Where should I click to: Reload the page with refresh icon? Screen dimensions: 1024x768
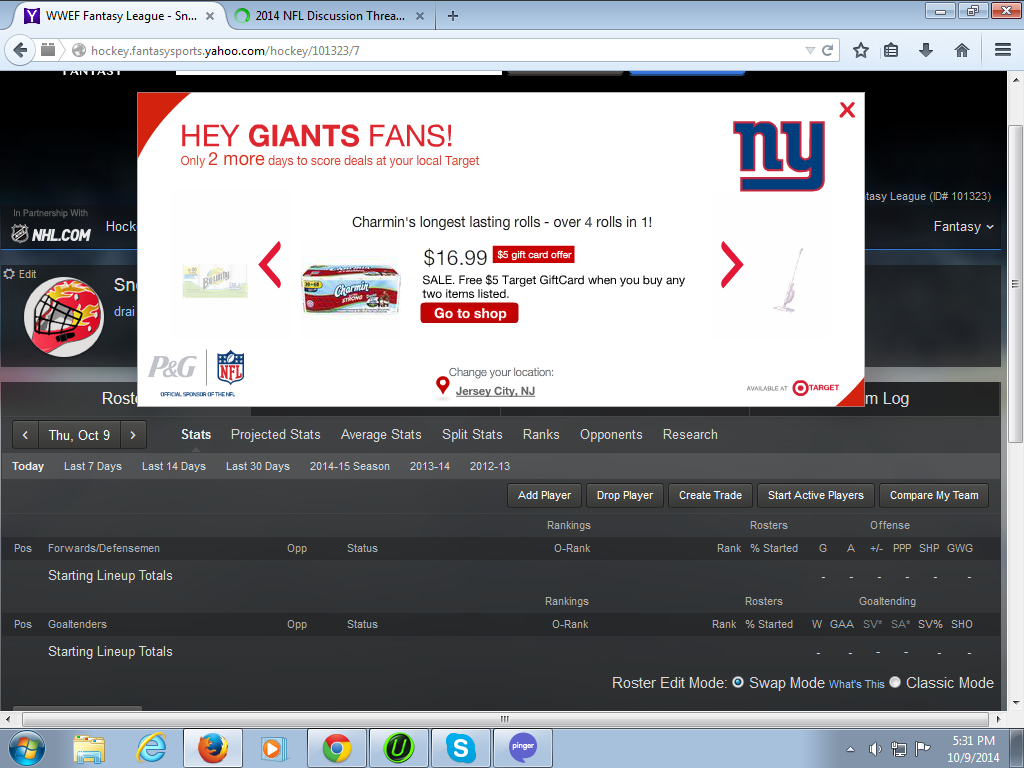828,50
